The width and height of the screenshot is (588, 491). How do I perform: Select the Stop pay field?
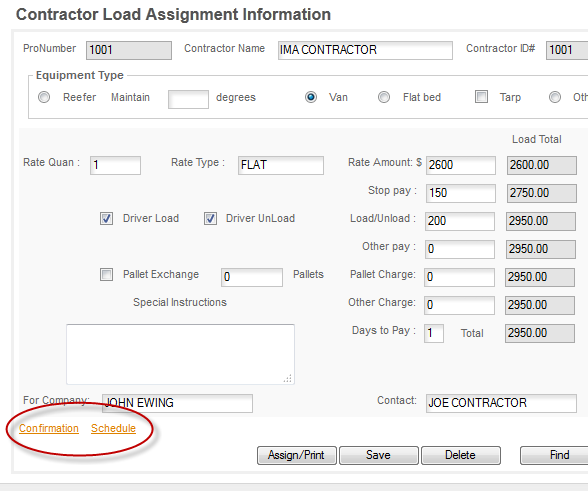(461, 193)
